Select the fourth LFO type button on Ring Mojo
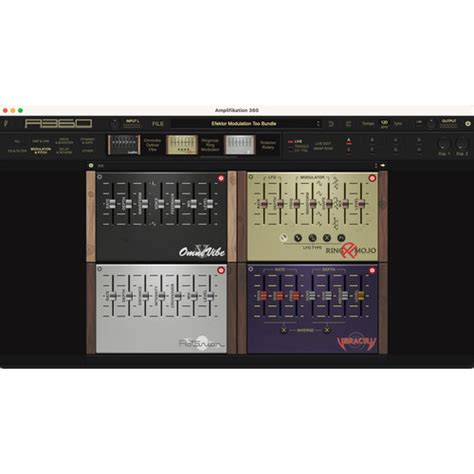 tap(327, 238)
